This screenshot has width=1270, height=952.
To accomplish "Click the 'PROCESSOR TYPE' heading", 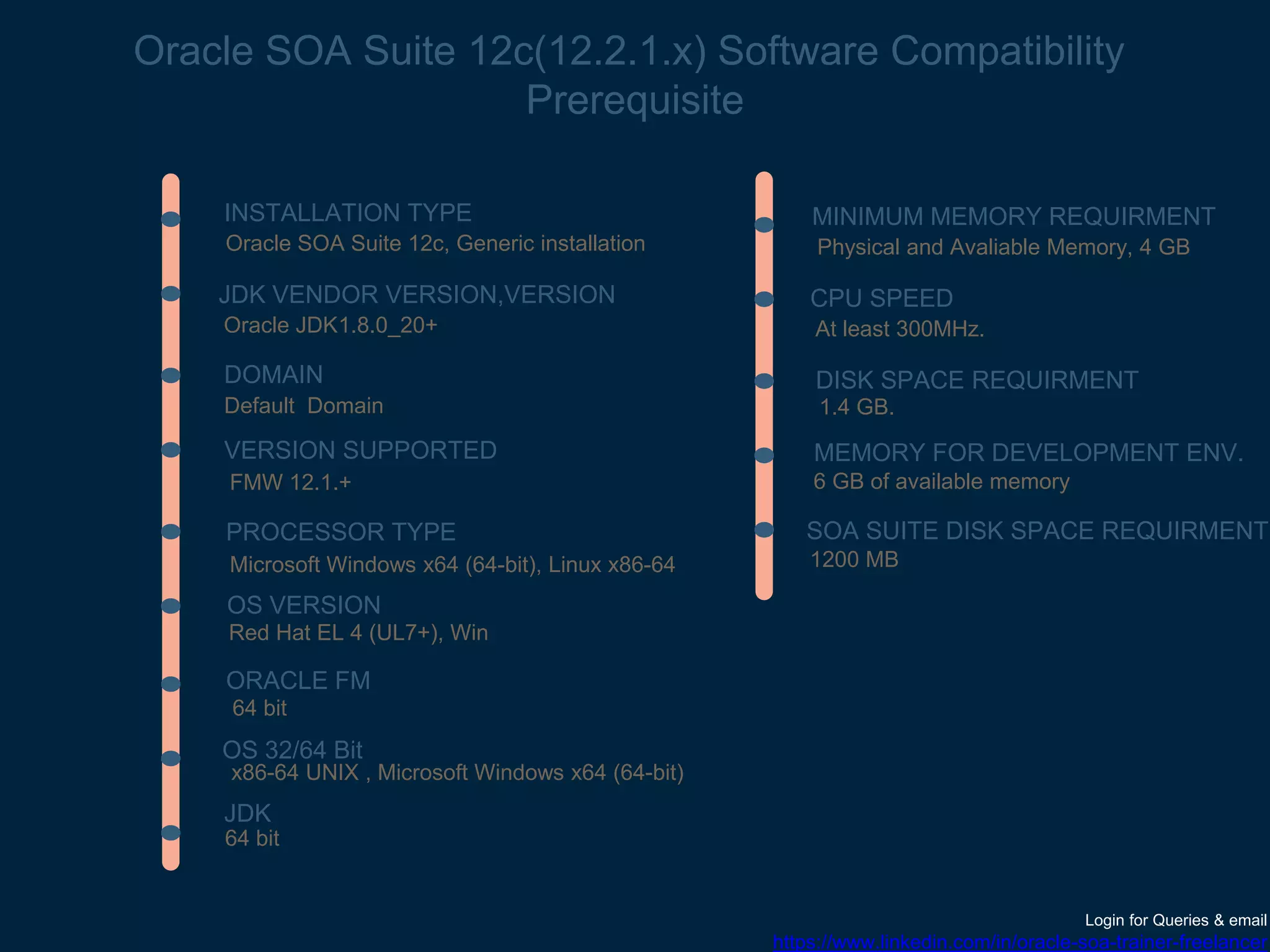I will (x=341, y=532).
